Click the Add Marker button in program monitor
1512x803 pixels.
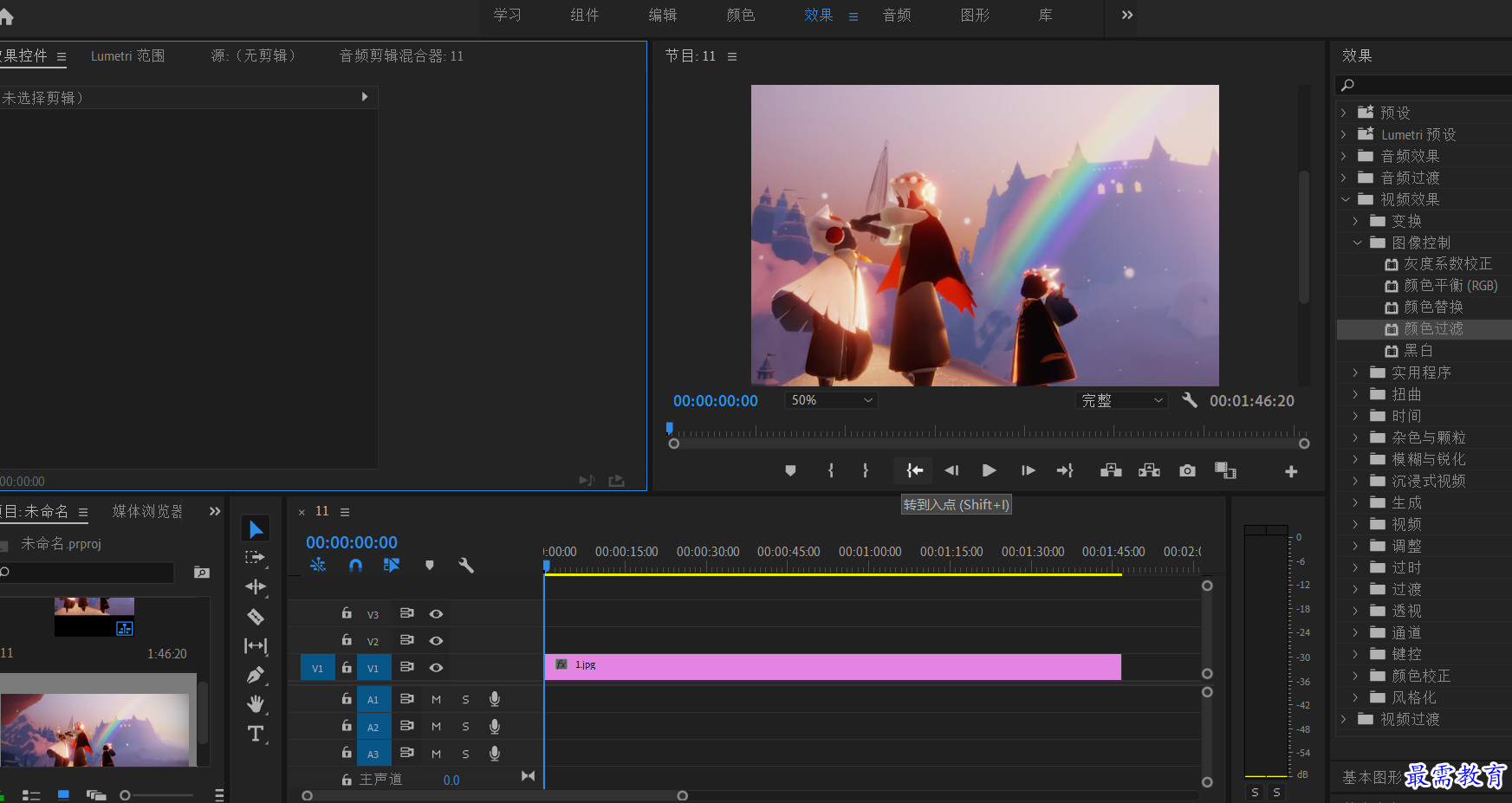tap(790, 470)
